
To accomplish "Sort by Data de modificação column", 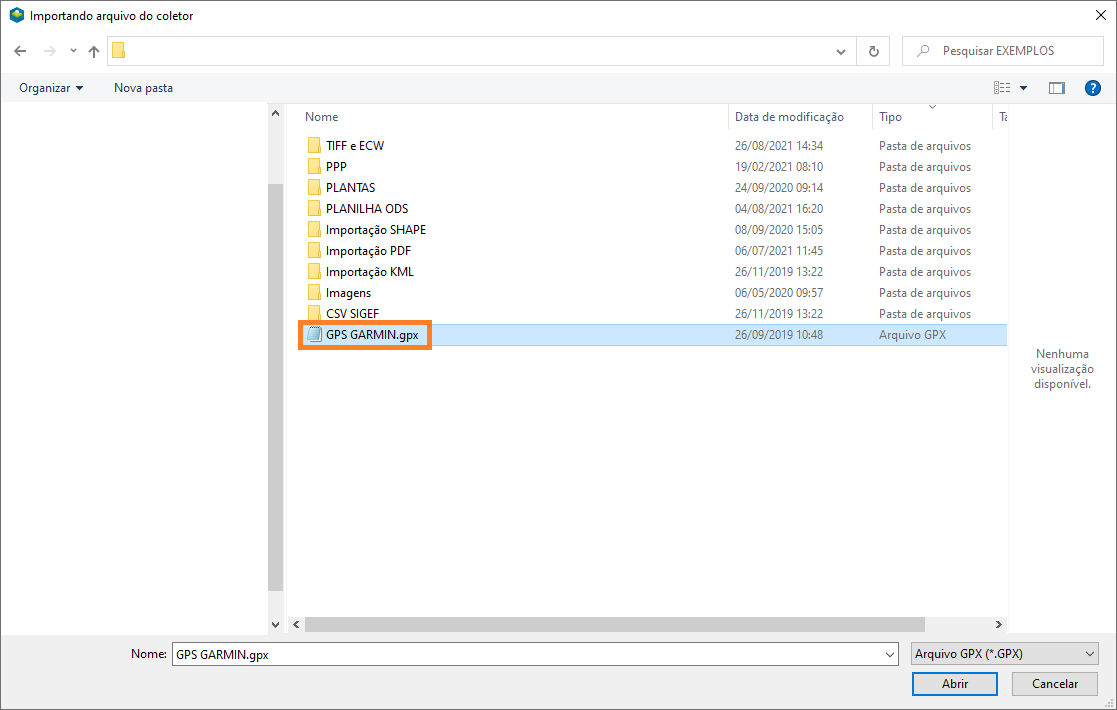I will [x=789, y=117].
